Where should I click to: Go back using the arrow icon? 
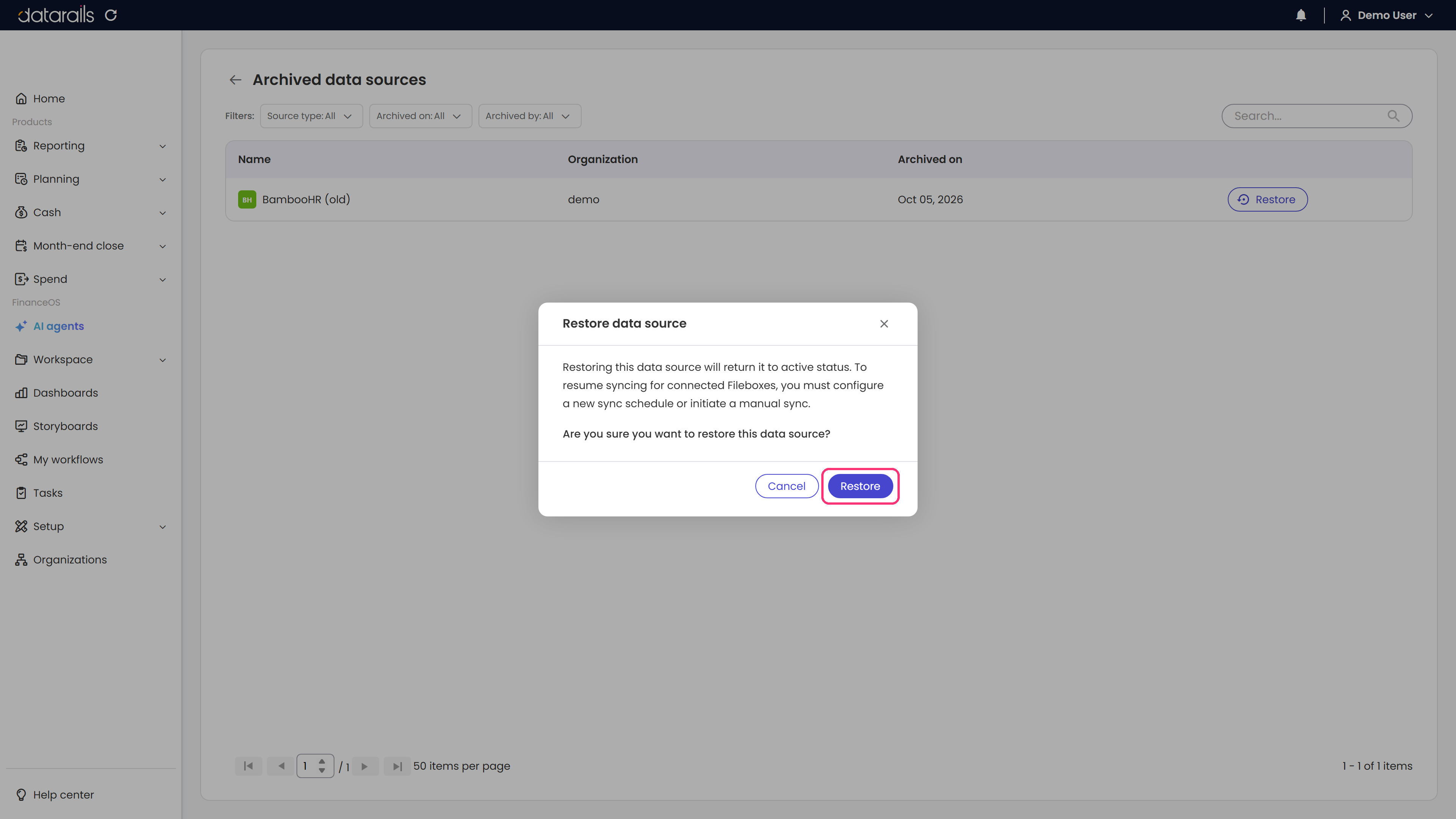pos(235,80)
